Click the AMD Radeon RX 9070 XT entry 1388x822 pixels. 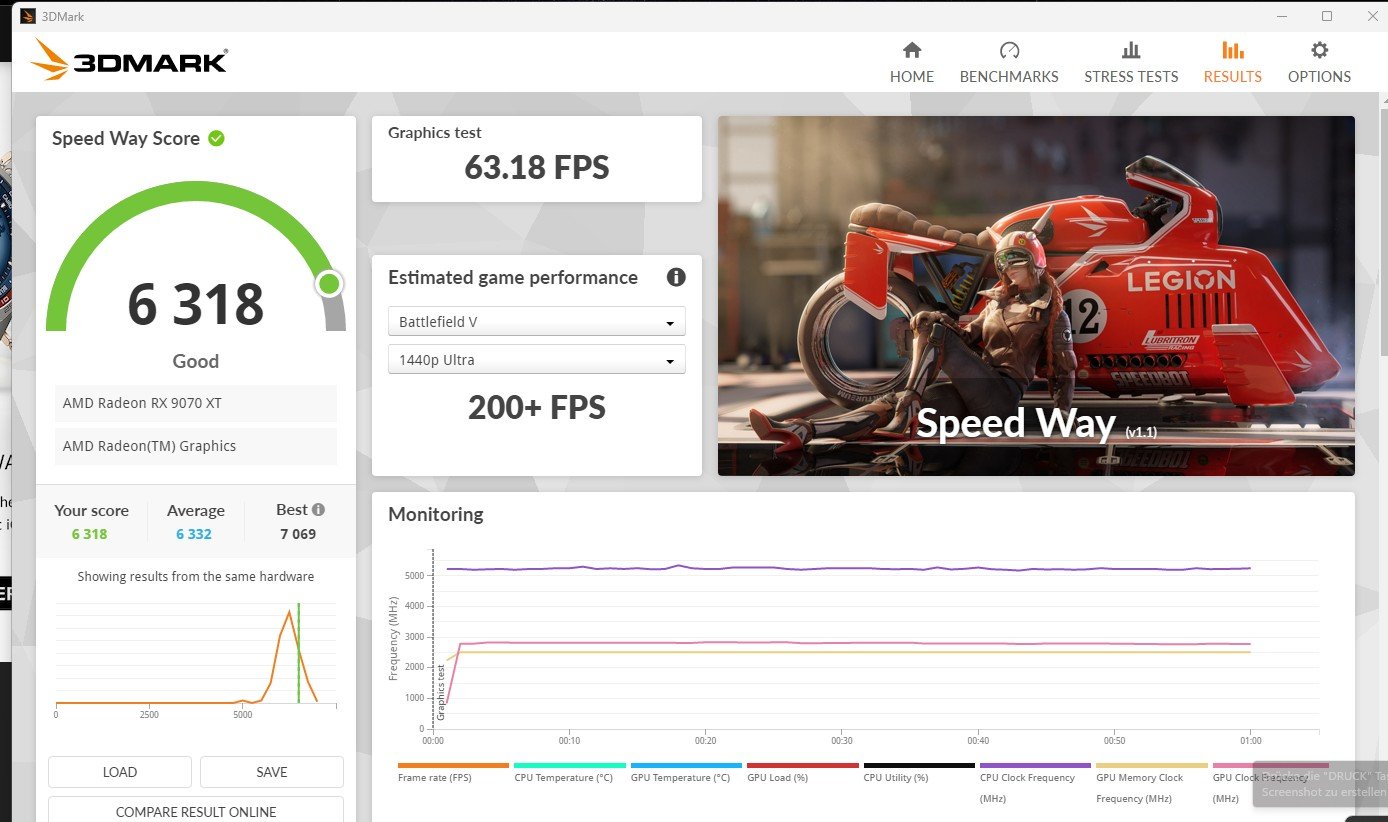tap(196, 403)
